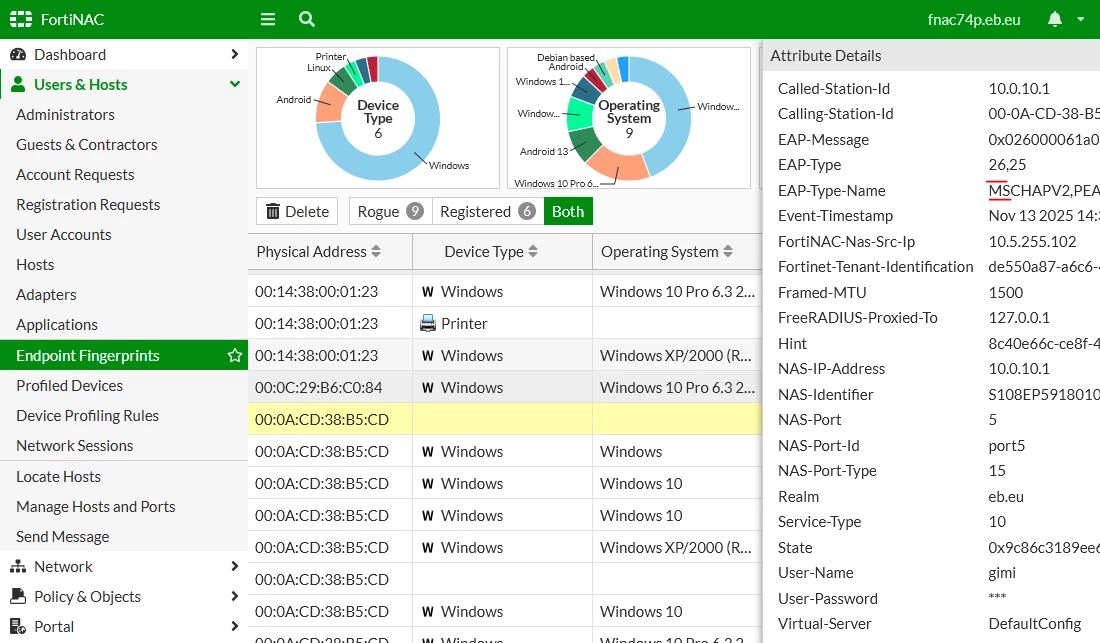Click the FortiNAC logo icon
Screen dimensions: 1100x643
point(21,19)
